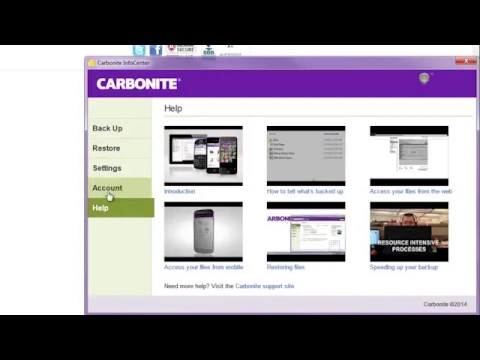The width and height of the screenshot is (480, 360).
Task: Close the Carbonite InfoCenter window
Action: pyautogui.click(x=466, y=61)
